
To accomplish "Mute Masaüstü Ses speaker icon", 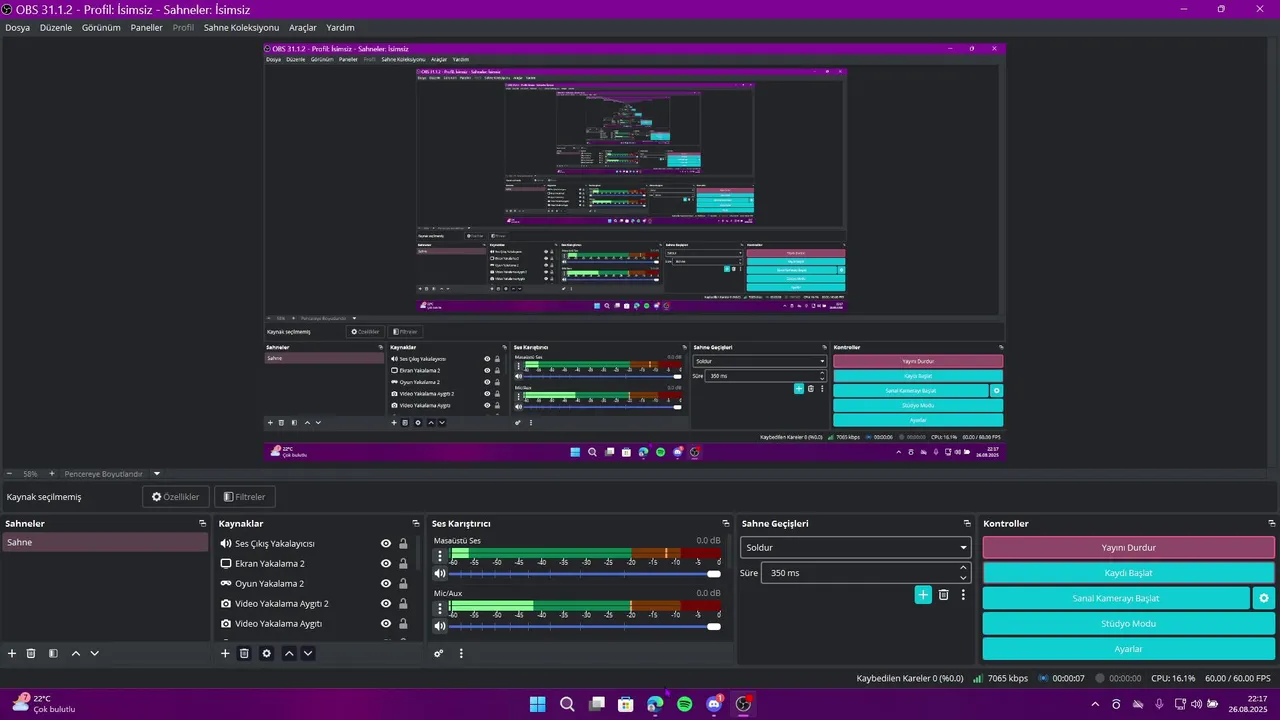I will (439, 574).
